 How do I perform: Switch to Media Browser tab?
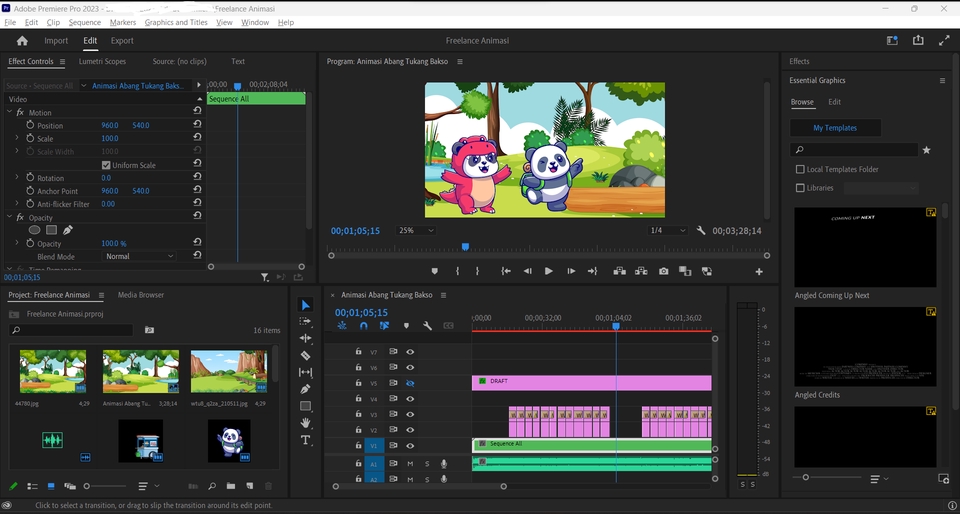[x=141, y=295]
